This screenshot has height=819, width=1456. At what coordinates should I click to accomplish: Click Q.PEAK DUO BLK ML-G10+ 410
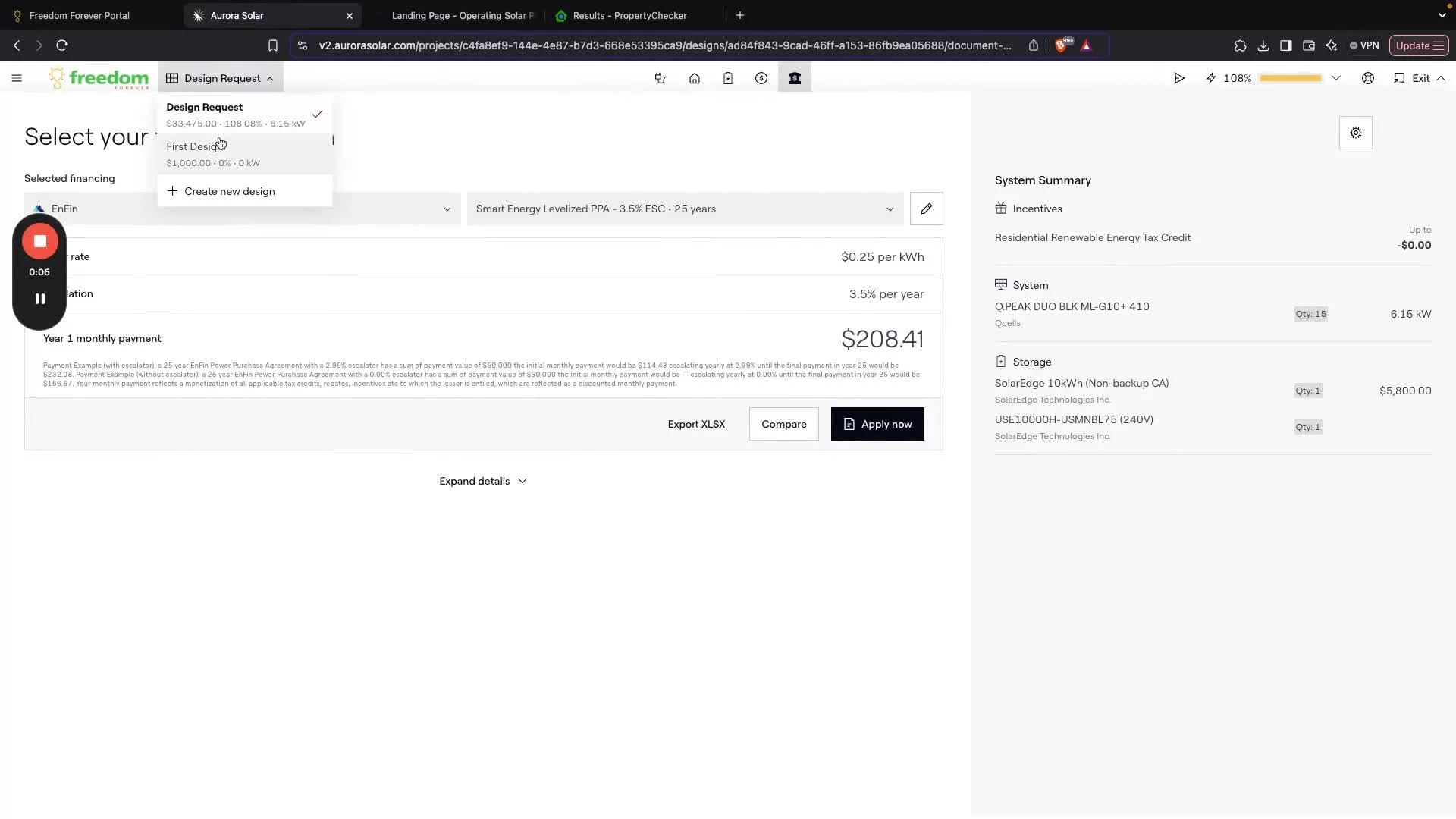tap(1072, 306)
